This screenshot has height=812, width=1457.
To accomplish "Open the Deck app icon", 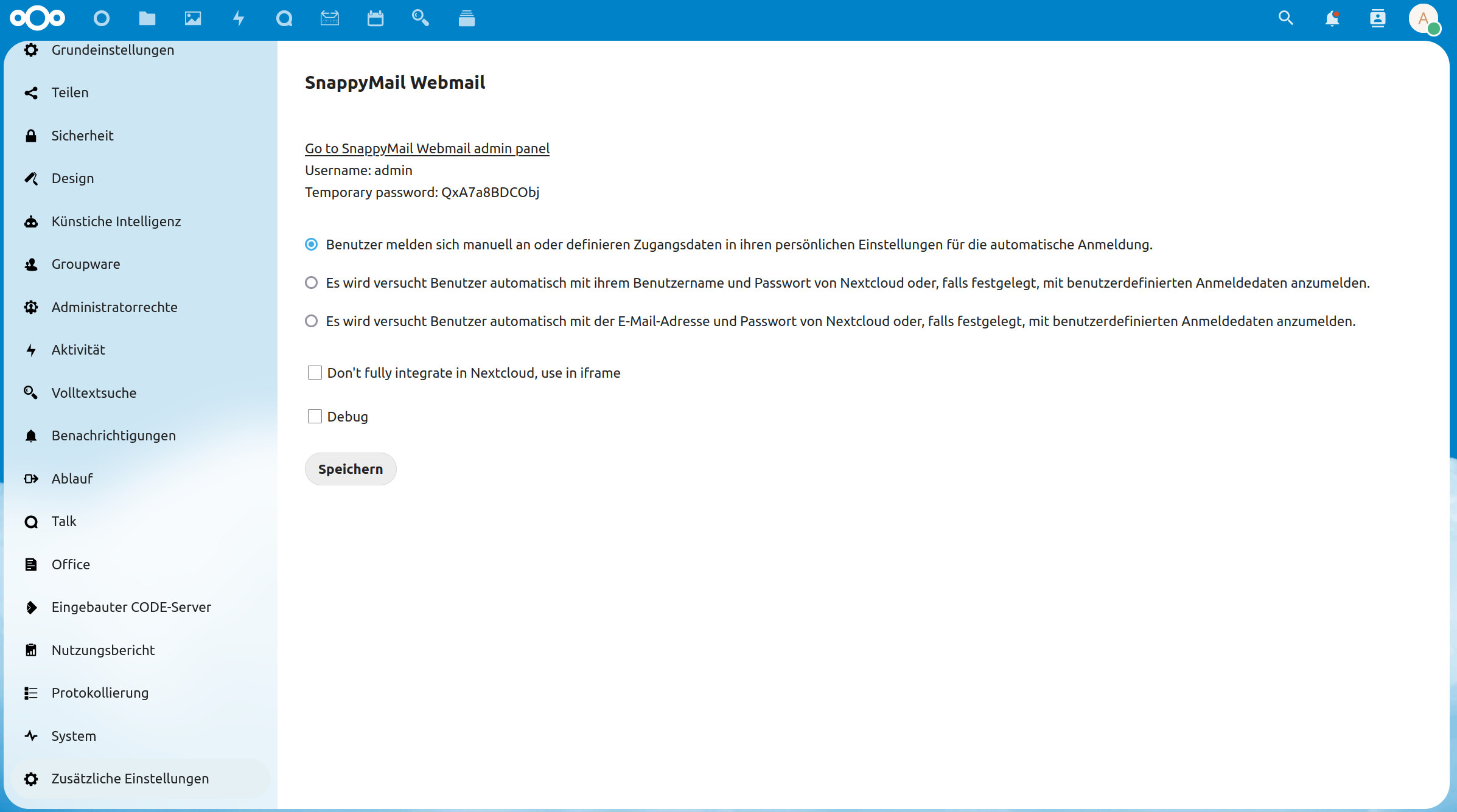I will point(467,18).
